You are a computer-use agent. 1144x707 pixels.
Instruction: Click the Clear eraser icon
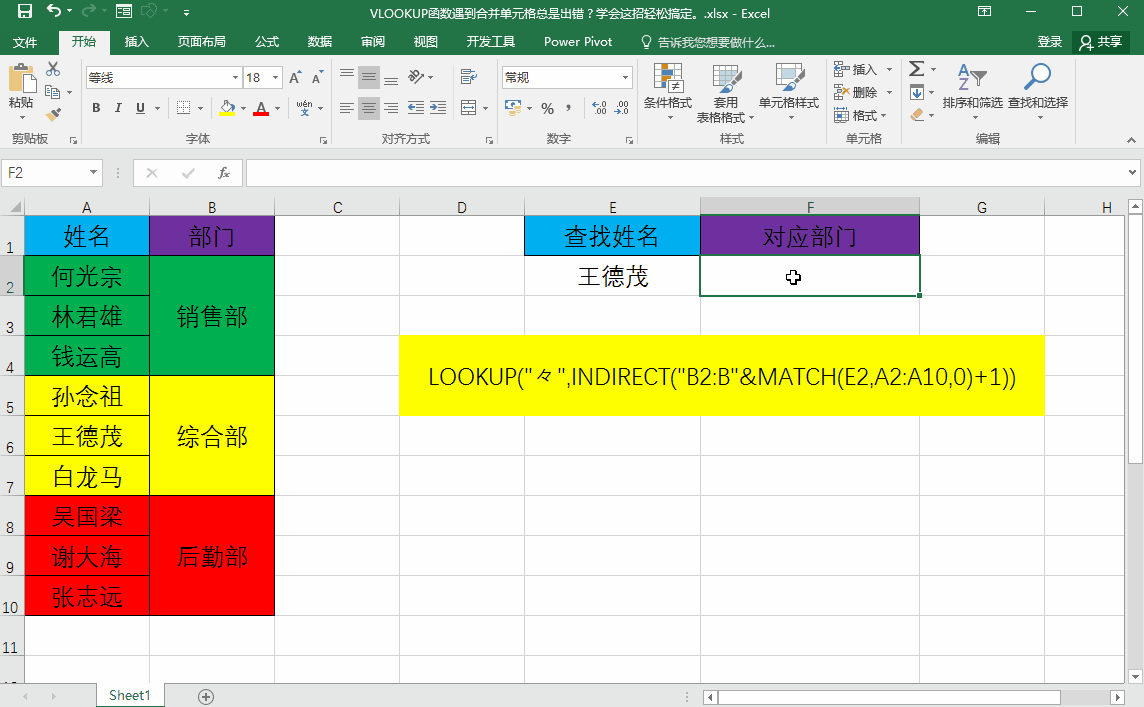(x=918, y=115)
